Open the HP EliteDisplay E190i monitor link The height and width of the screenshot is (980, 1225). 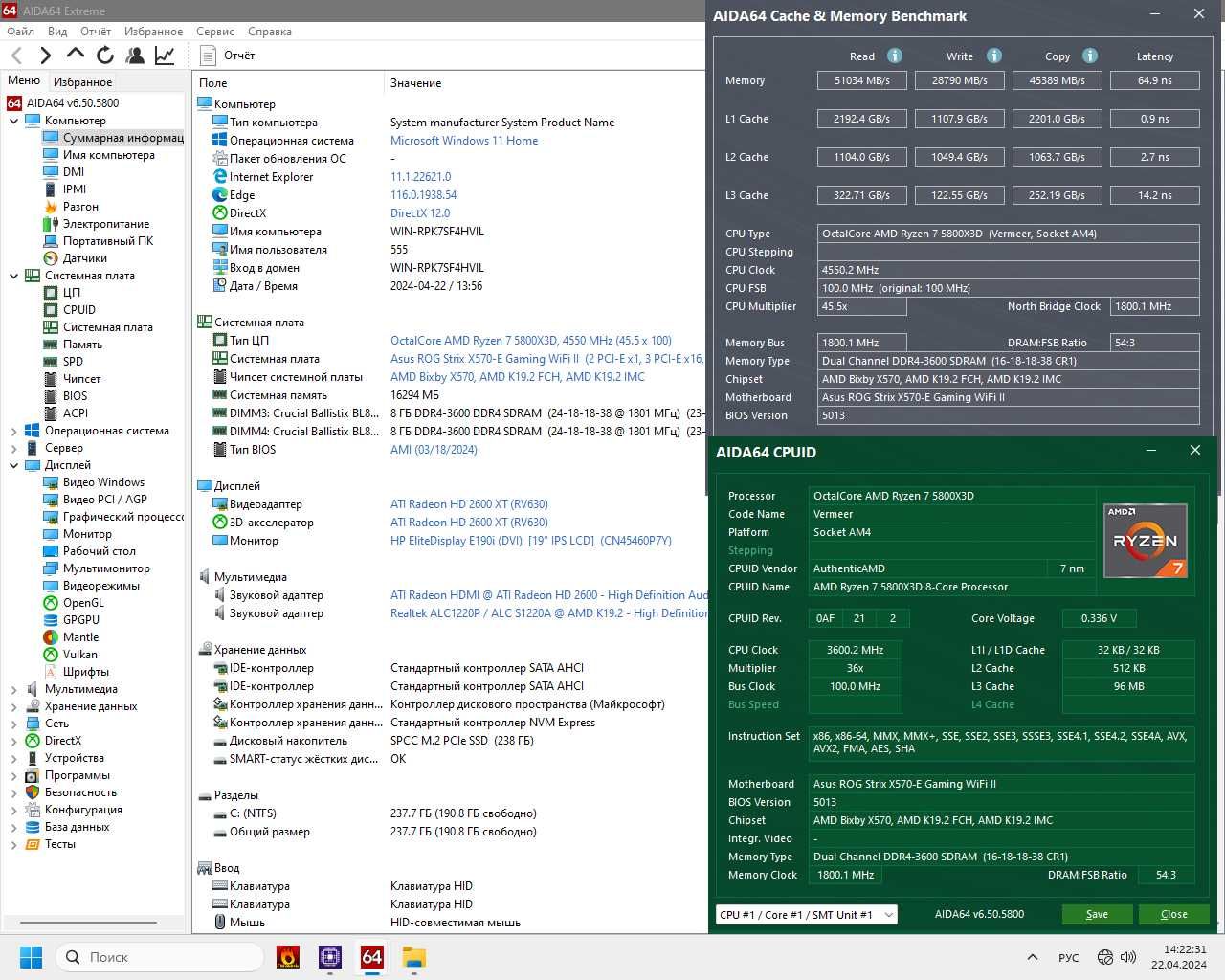[531, 541]
